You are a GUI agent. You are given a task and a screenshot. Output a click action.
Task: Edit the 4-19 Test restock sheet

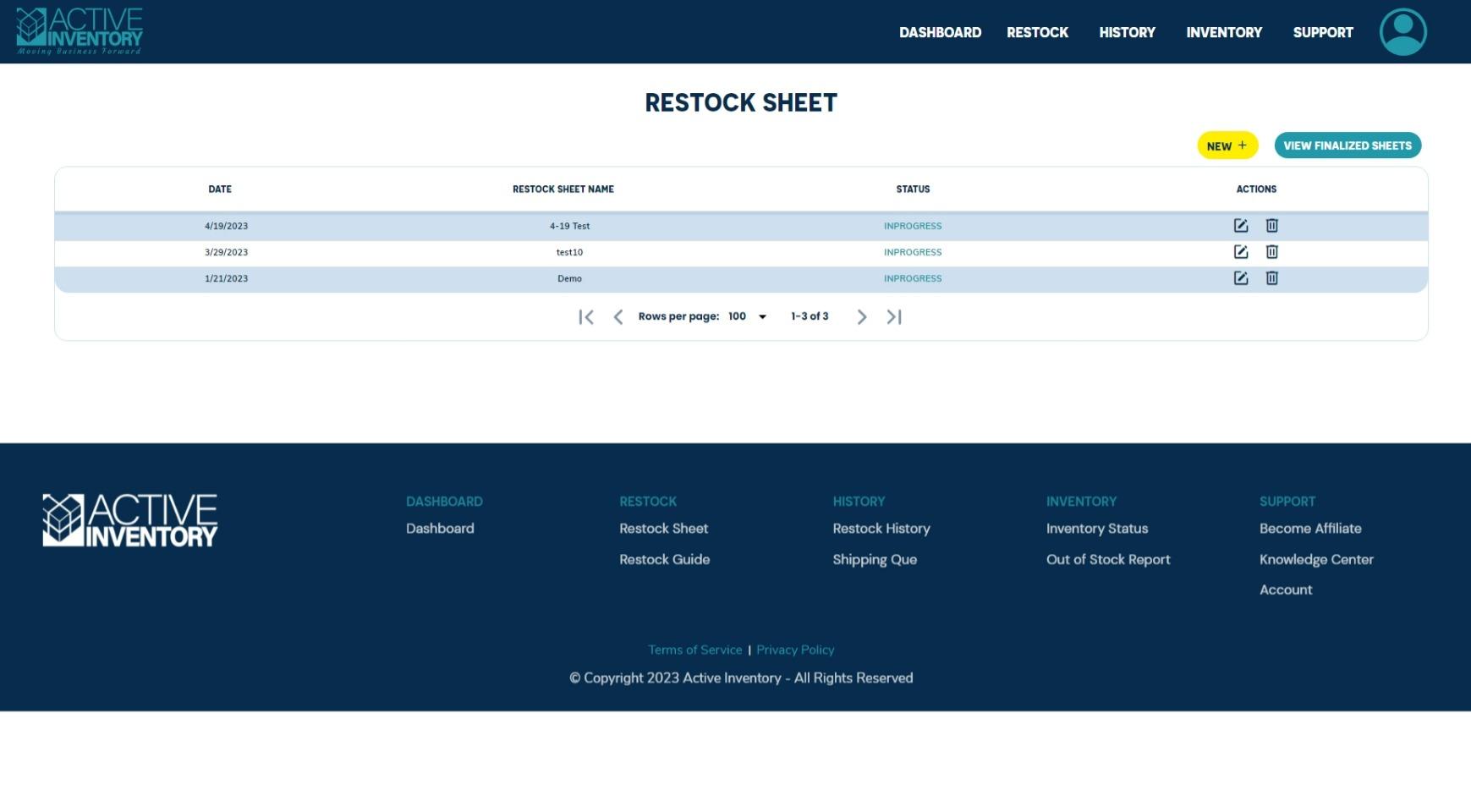[x=1240, y=226]
